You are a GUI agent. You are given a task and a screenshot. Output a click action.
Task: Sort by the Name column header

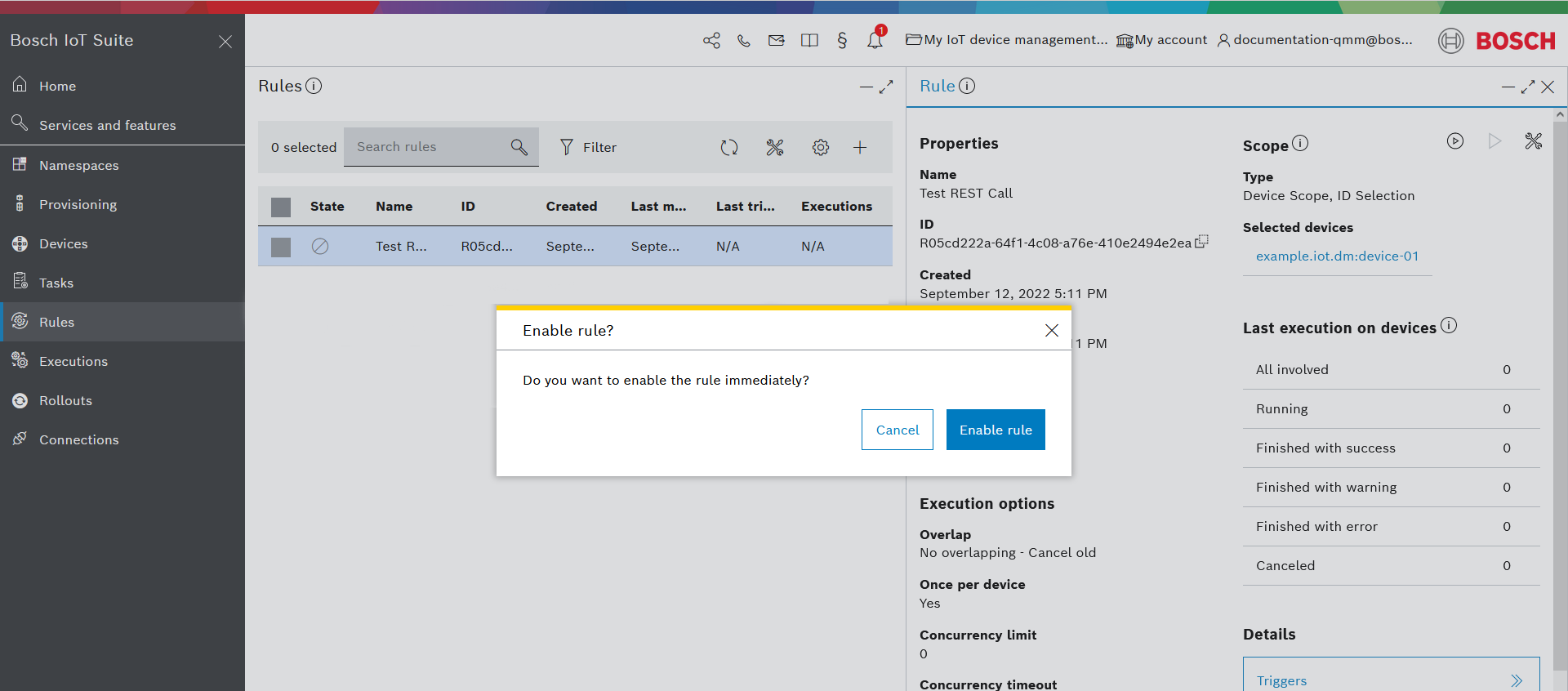(x=394, y=207)
